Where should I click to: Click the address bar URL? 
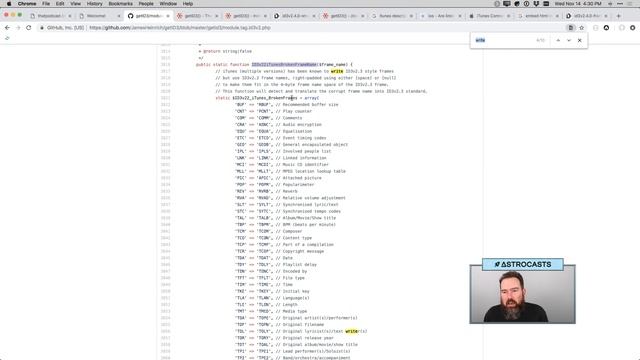[180, 28]
